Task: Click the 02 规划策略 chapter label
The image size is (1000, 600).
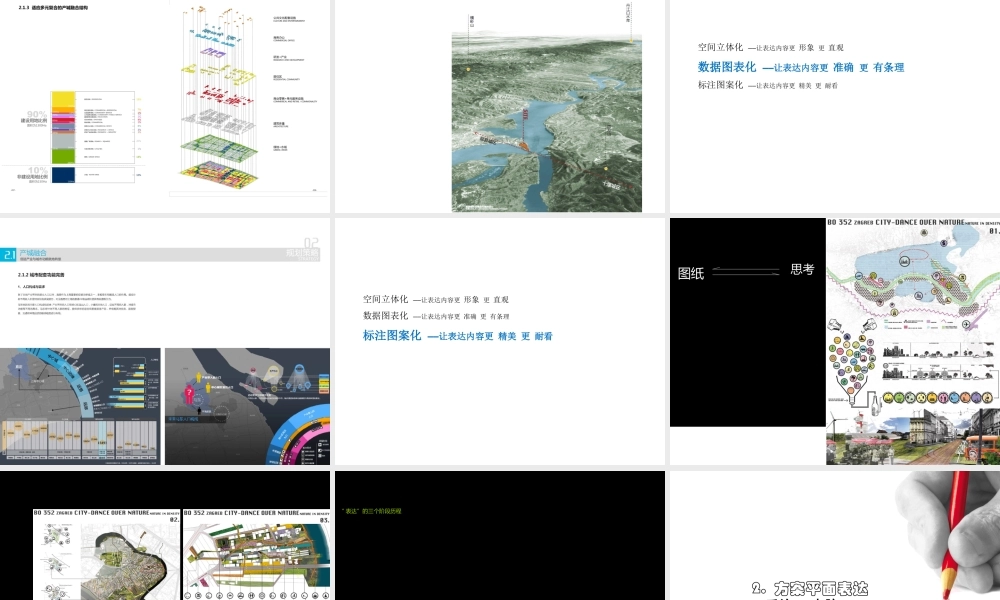Action: coord(311,248)
